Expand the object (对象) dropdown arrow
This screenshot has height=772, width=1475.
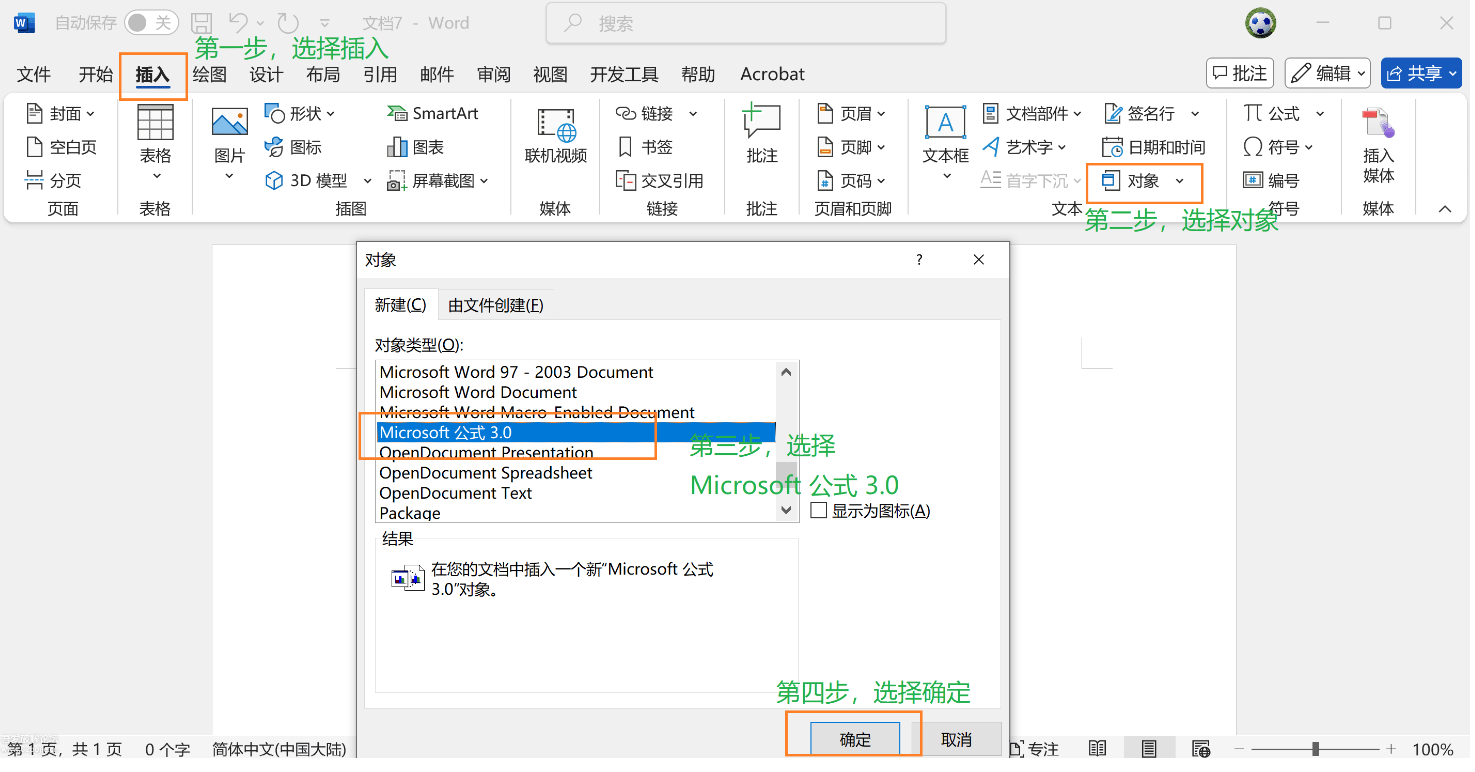pos(1180,181)
